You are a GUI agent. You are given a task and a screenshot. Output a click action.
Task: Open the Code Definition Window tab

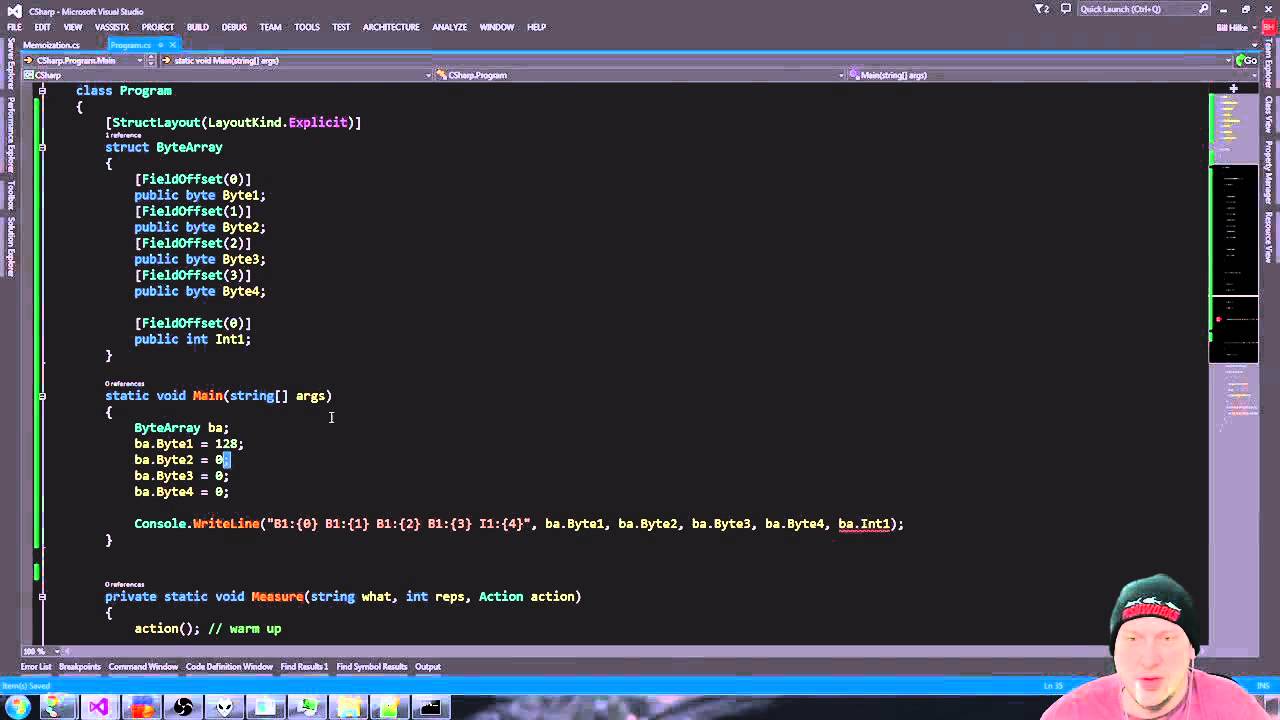[x=229, y=667]
